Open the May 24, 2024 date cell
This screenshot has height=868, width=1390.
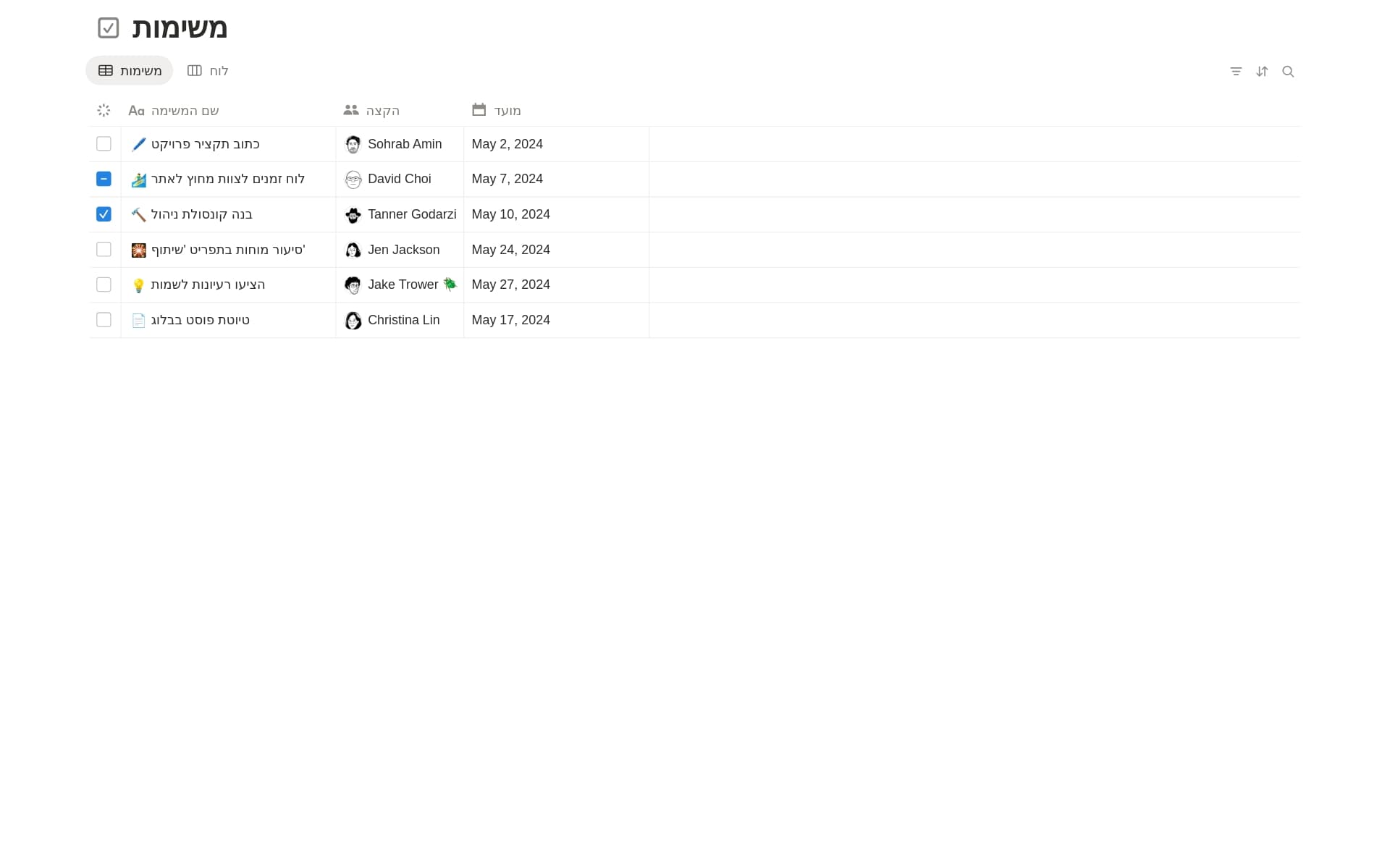click(510, 250)
